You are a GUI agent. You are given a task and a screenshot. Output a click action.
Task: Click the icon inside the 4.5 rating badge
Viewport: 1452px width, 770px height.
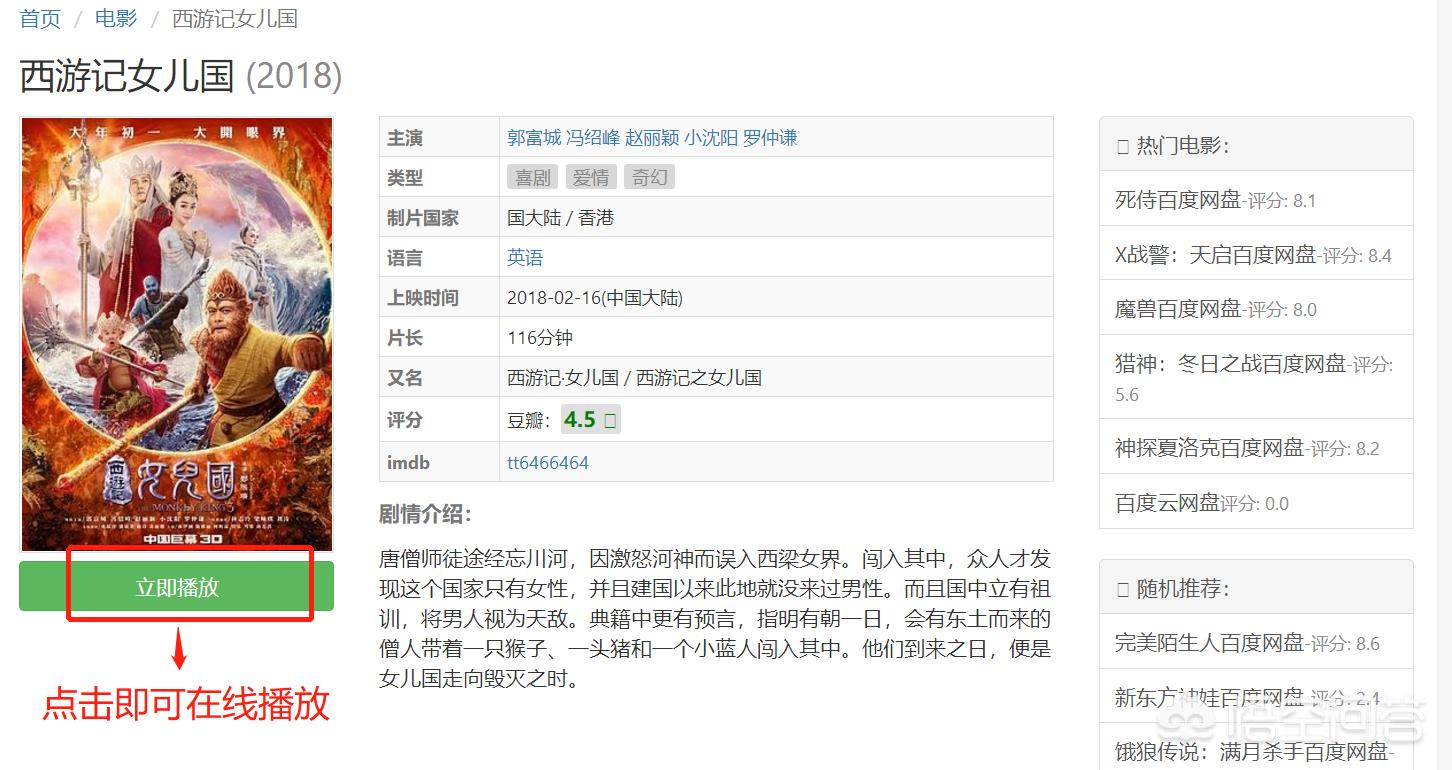coord(610,420)
